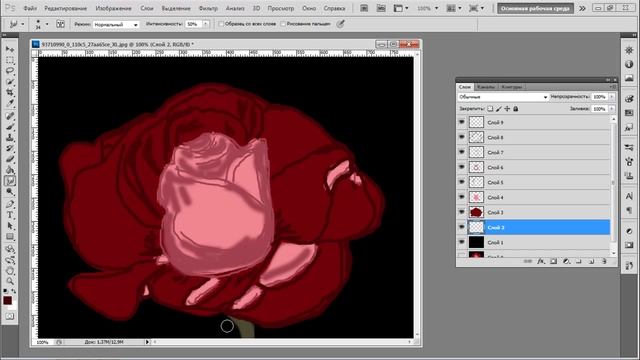Image resolution: width=640 pixels, height=360 pixels.
Task: Select layer Слой 1
Action: tap(534, 242)
